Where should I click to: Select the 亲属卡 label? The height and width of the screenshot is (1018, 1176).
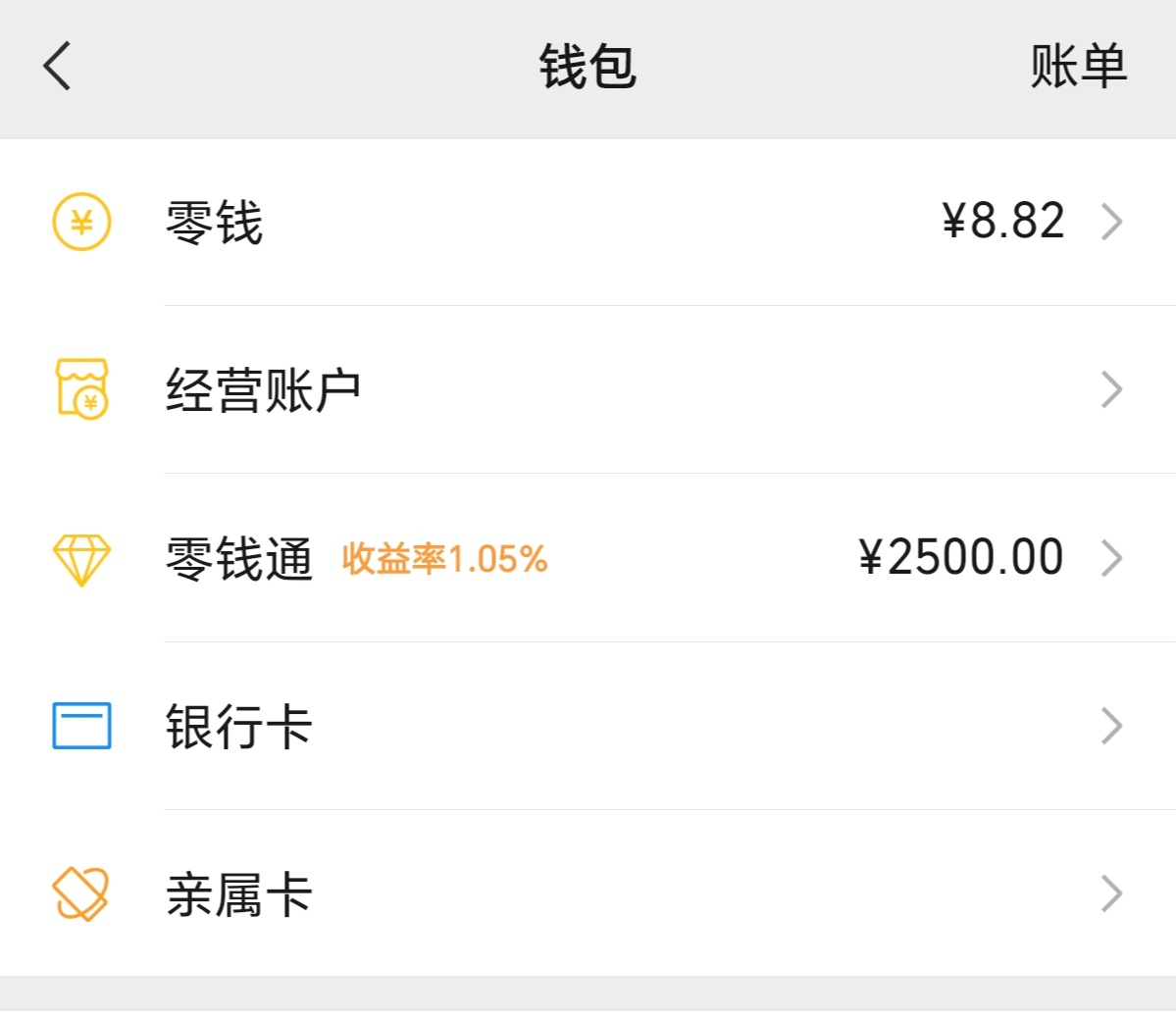[238, 894]
